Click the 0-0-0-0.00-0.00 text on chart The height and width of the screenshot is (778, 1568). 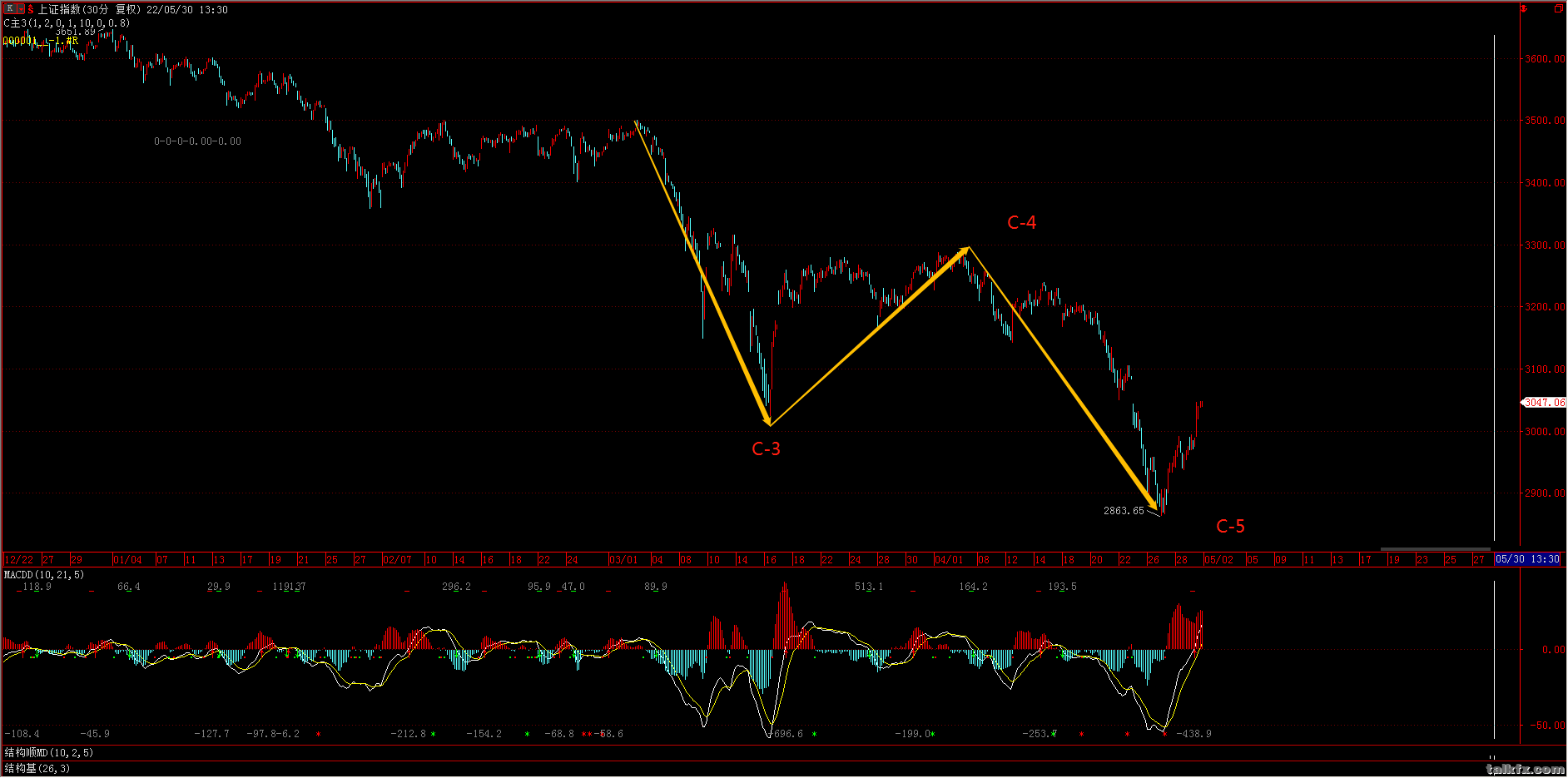coord(197,141)
